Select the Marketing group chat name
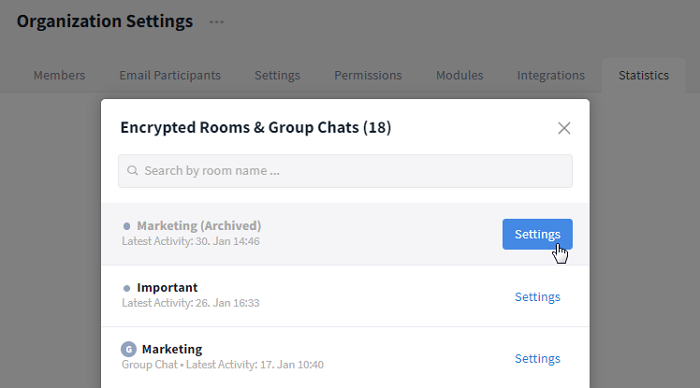The width and height of the screenshot is (700, 388). [172, 349]
